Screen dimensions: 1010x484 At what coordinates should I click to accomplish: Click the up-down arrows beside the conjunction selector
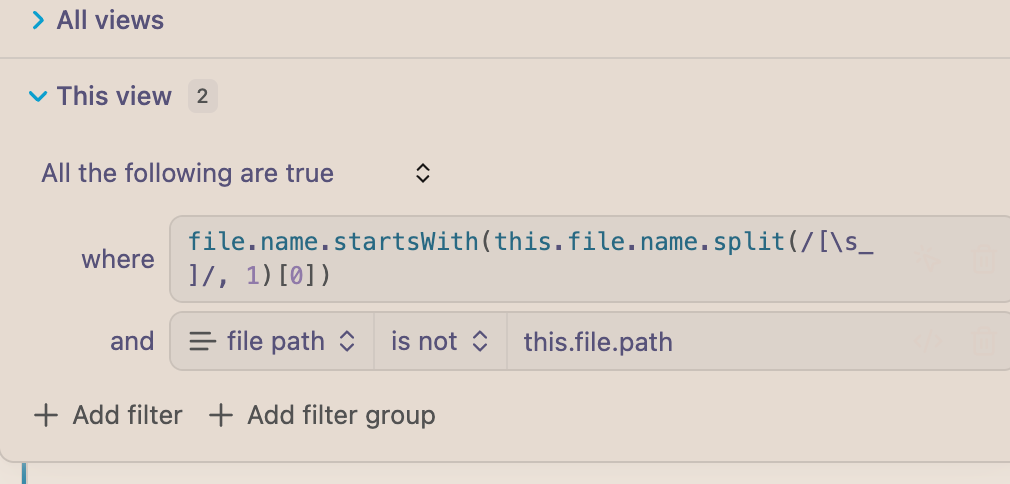(x=423, y=173)
